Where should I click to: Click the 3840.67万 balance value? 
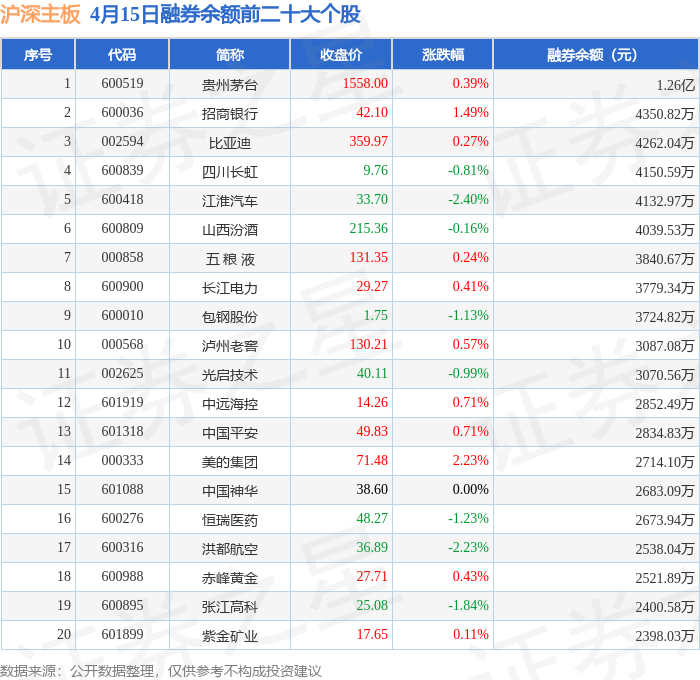pos(665,259)
